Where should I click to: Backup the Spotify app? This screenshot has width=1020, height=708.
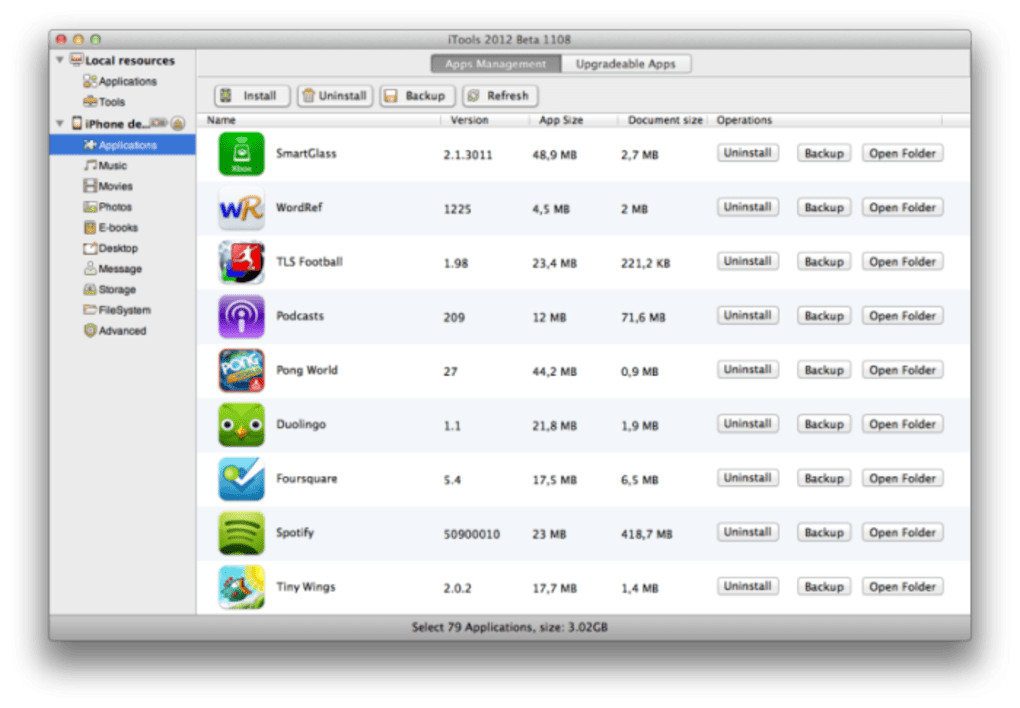tap(824, 532)
